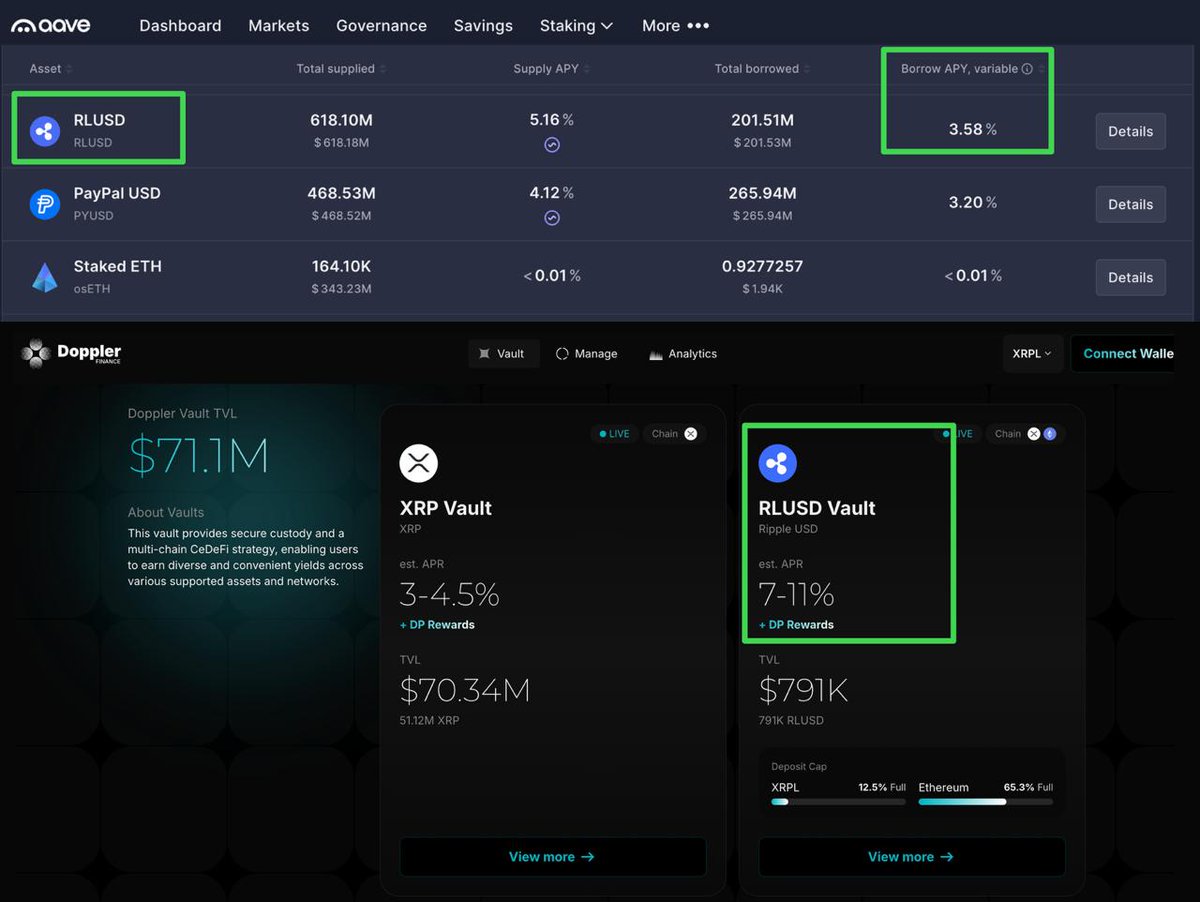Click the PayPal USD token icon

pyautogui.click(x=45, y=204)
